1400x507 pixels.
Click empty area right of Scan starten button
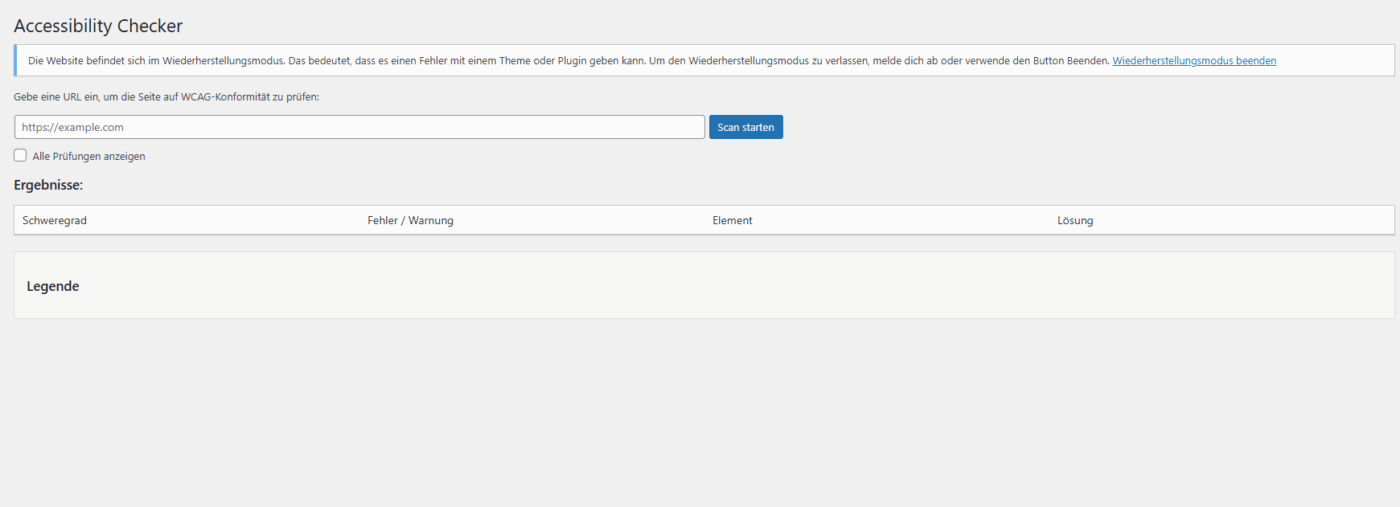[1000, 127]
